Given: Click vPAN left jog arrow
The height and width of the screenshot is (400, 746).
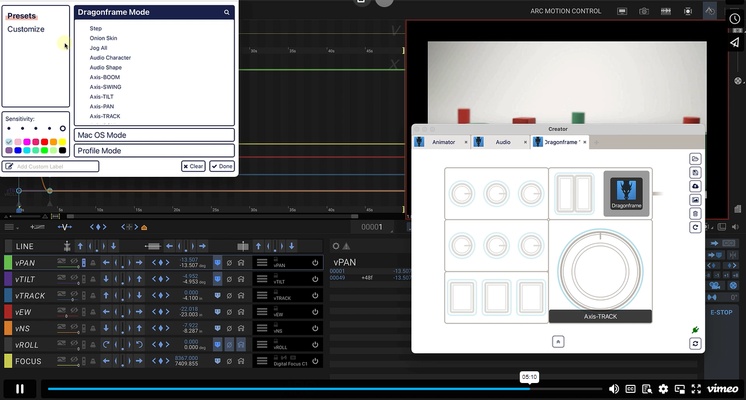Looking at the screenshot, I should (106, 263).
